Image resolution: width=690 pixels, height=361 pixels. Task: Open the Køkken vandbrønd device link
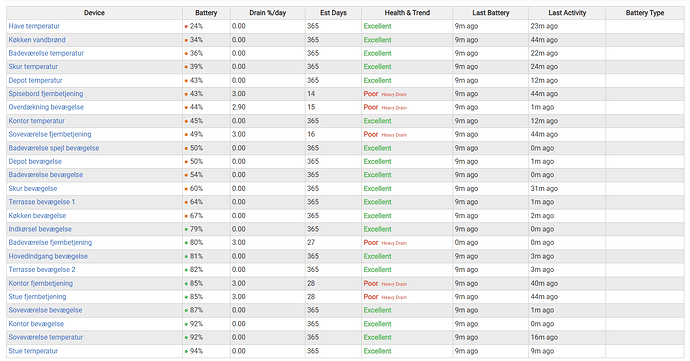[37, 40]
